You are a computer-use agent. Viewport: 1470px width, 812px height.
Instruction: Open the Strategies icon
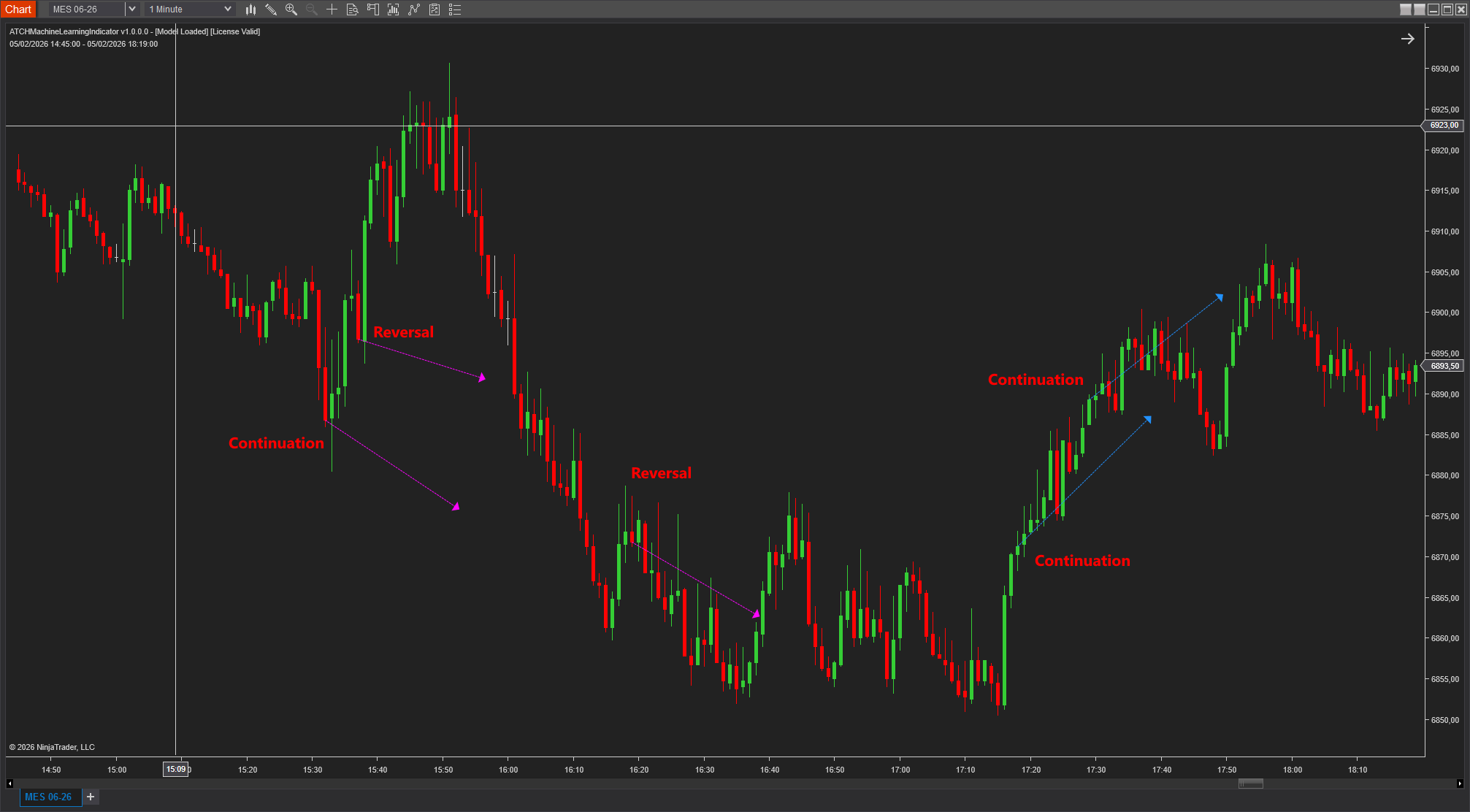tap(435, 9)
